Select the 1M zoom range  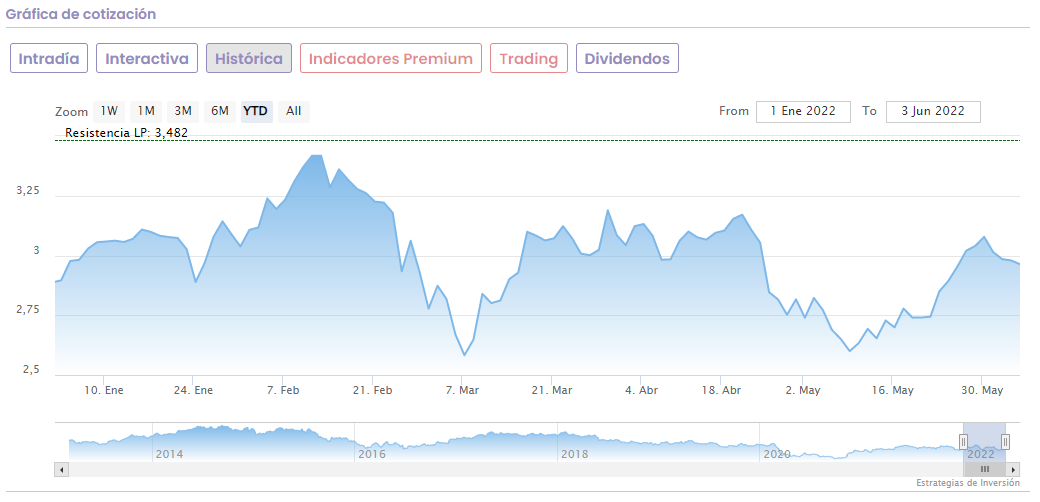click(x=146, y=111)
